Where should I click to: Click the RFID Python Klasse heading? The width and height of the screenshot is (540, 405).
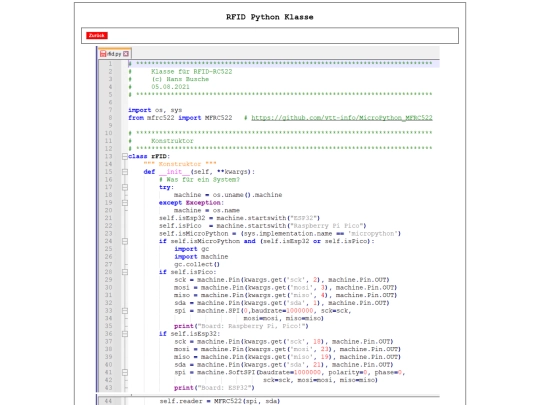click(x=270, y=17)
